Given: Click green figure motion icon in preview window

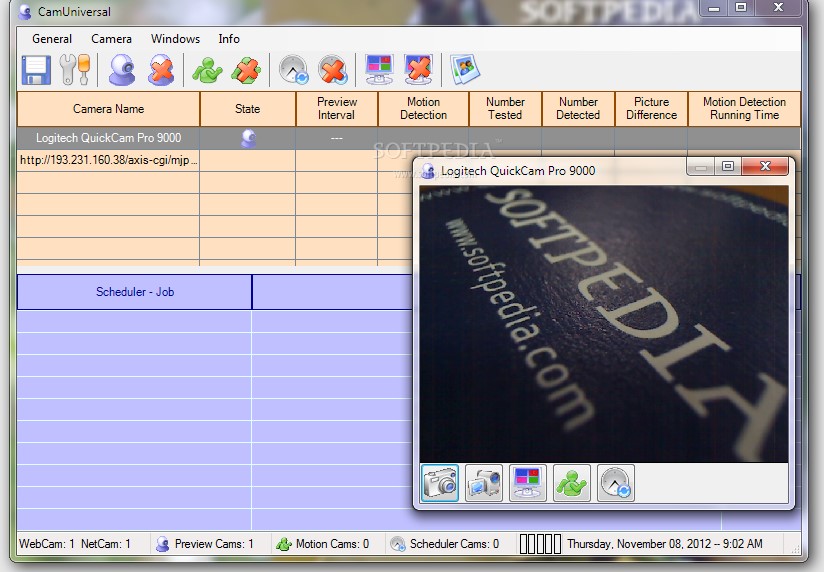Looking at the screenshot, I should (572, 483).
